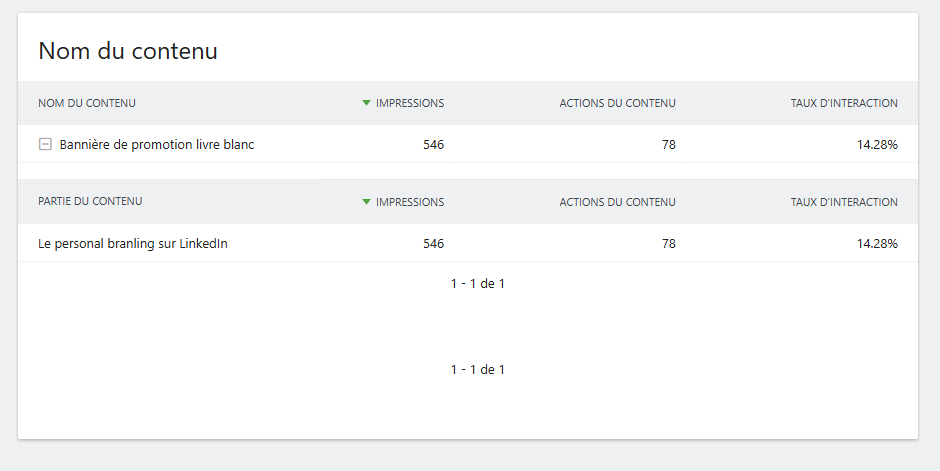940x471 pixels.
Task: Sort top table by Taux d'interaction
Action: (x=844, y=103)
